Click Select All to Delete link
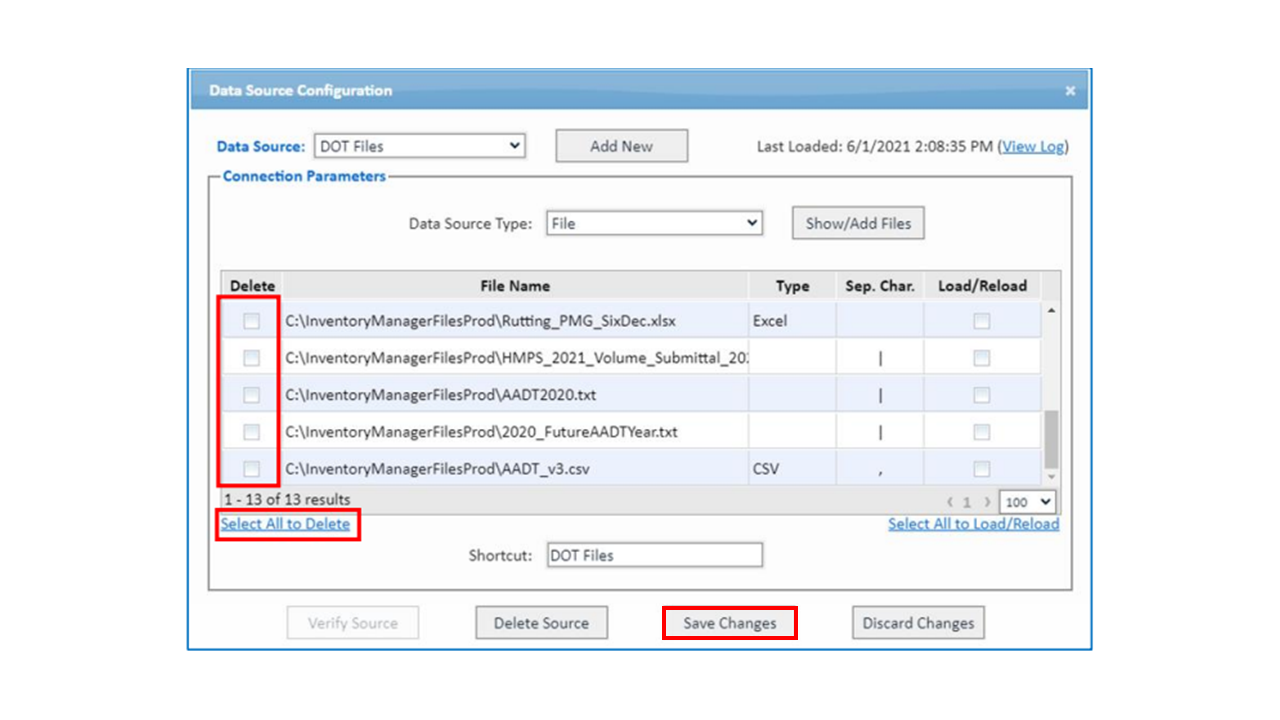Screen dimensions: 1280x720 click(286, 524)
